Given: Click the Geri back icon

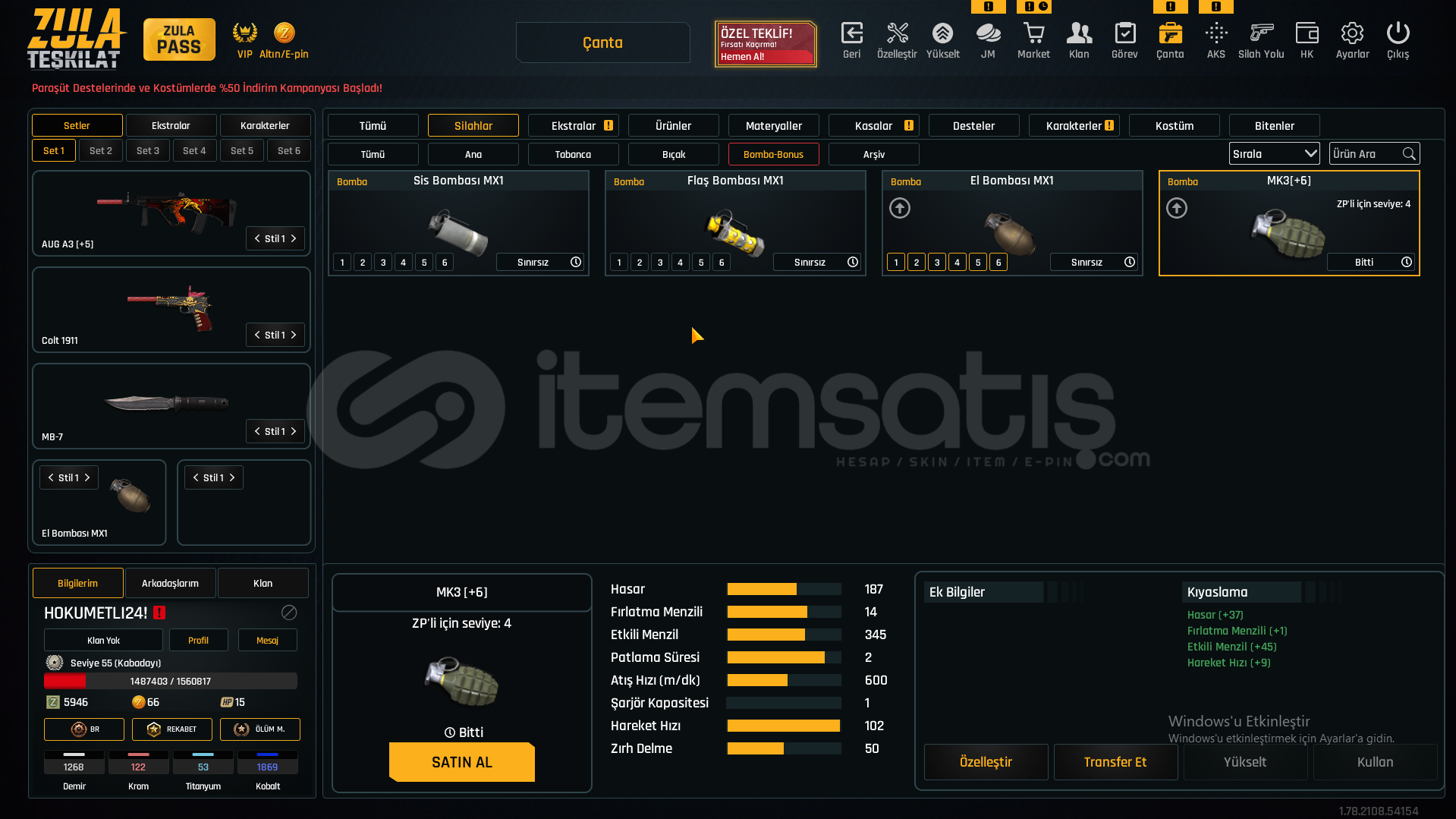Looking at the screenshot, I should point(852,33).
